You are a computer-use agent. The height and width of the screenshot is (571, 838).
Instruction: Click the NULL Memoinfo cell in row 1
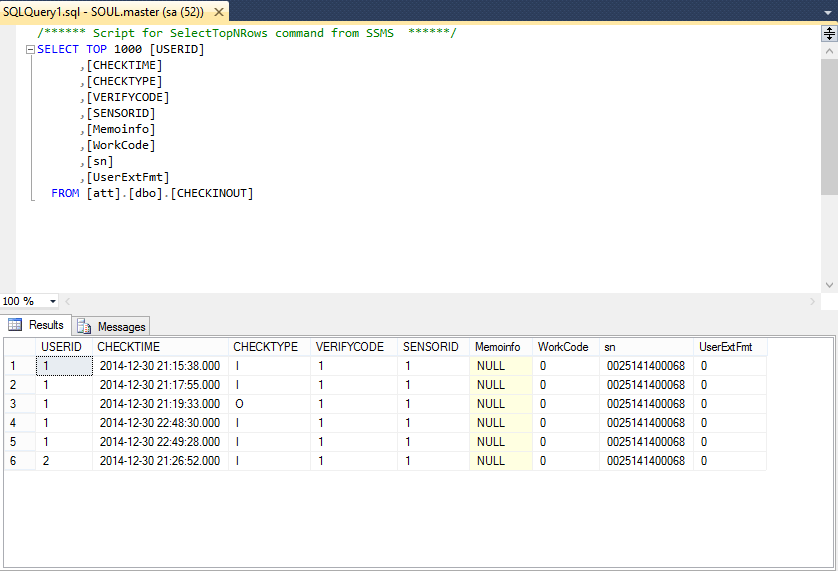click(501, 366)
